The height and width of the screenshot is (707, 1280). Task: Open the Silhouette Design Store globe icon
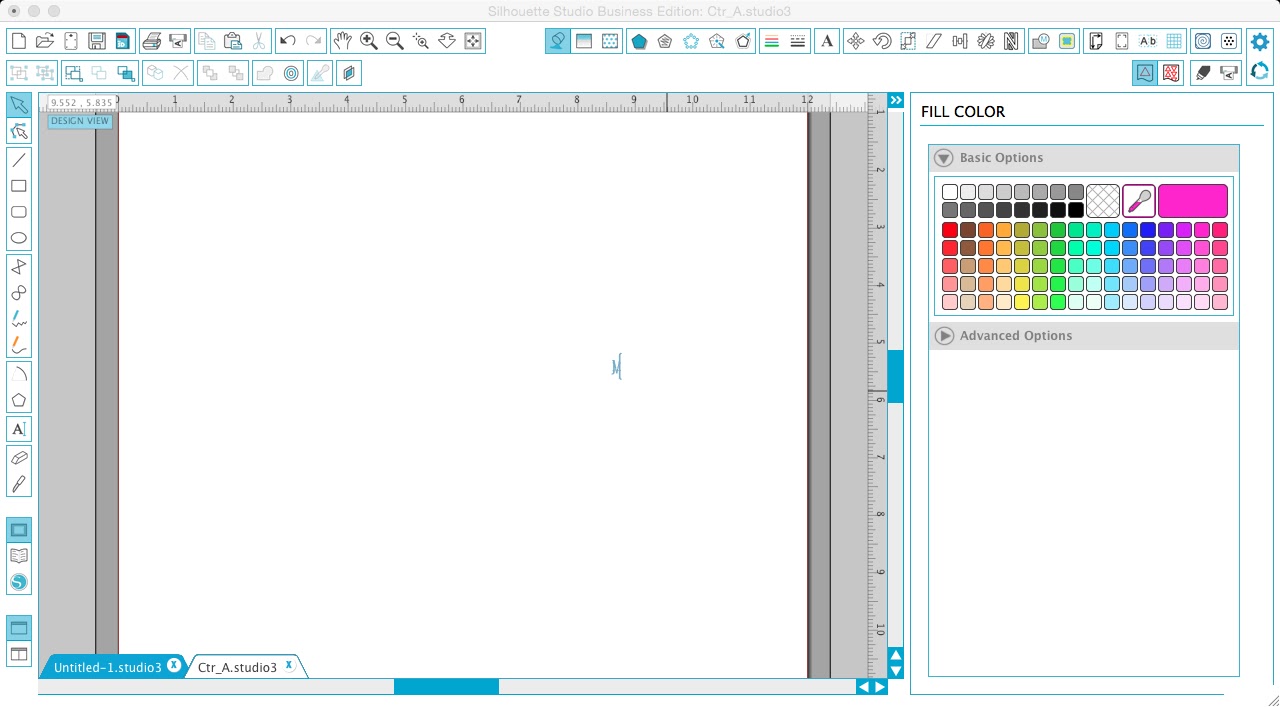[x=18, y=582]
